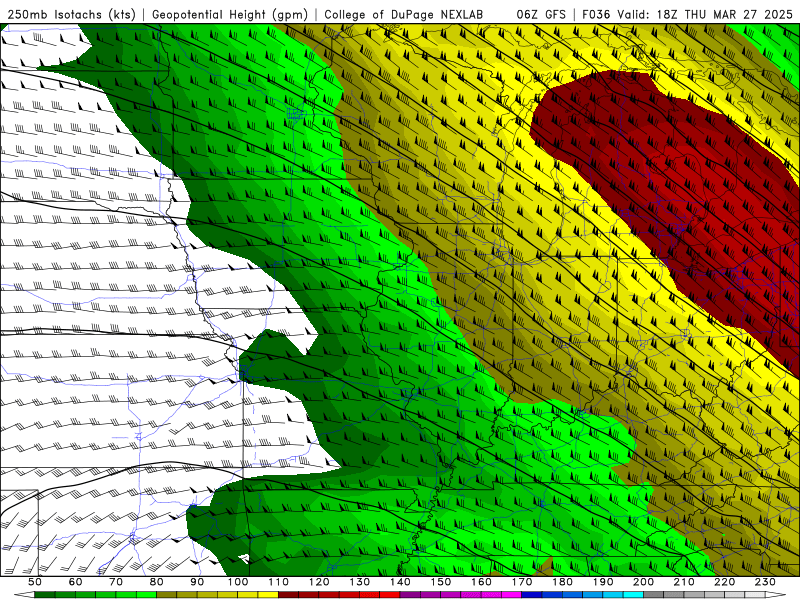Click the 160 label on the colorbar
Screen dimensions: 800x600
click(481, 582)
